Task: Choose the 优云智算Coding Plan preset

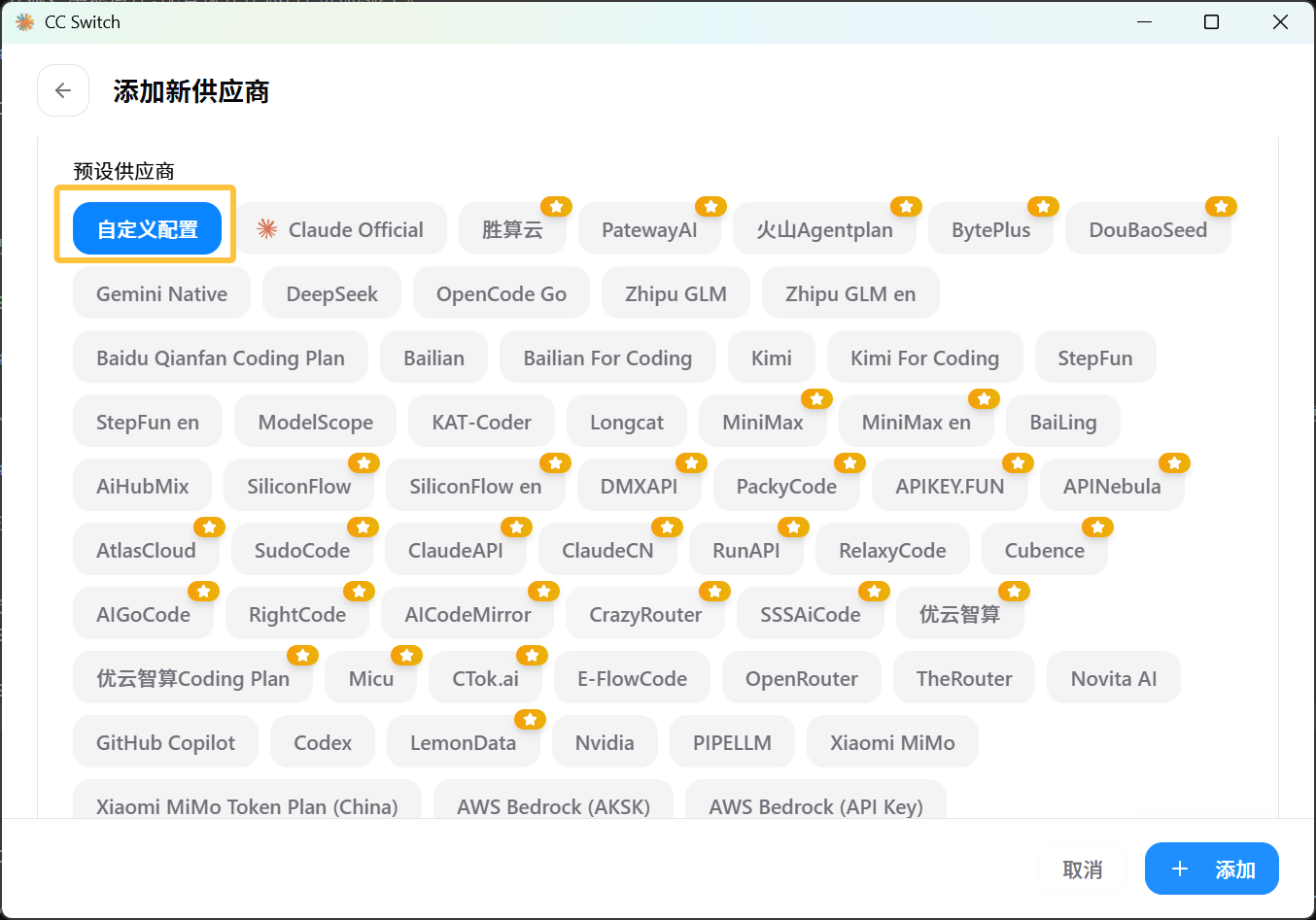Action: pos(192,678)
